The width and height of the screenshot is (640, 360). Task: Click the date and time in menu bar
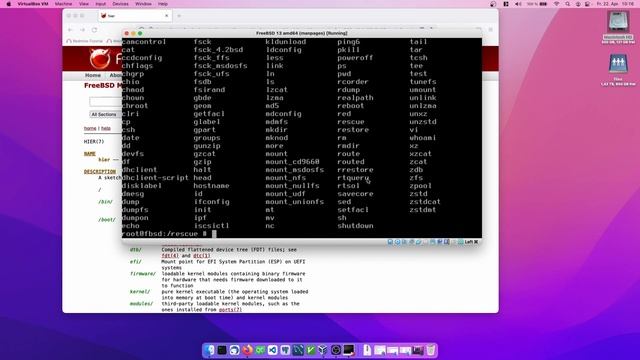point(615,4)
